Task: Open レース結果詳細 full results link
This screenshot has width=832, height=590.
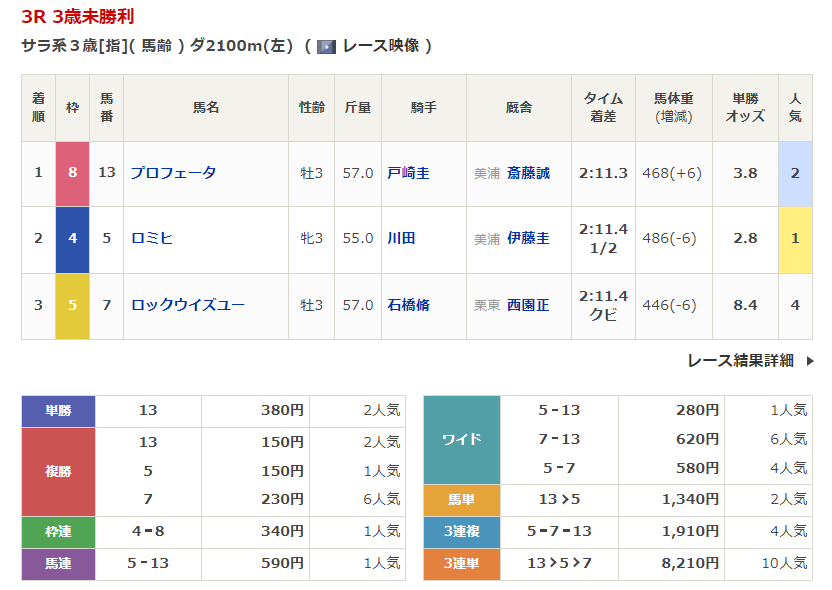Action: pyautogui.click(x=740, y=361)
